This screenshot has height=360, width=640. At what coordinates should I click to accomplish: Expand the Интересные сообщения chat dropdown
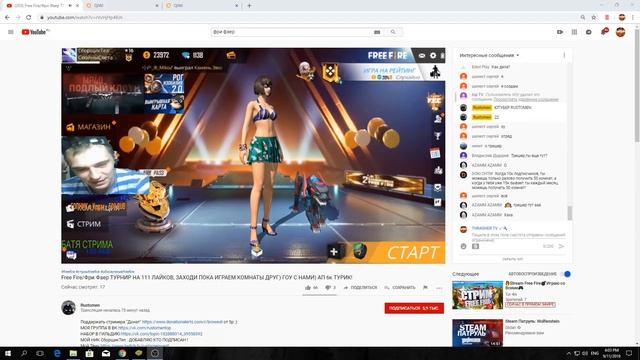(489, 55)
